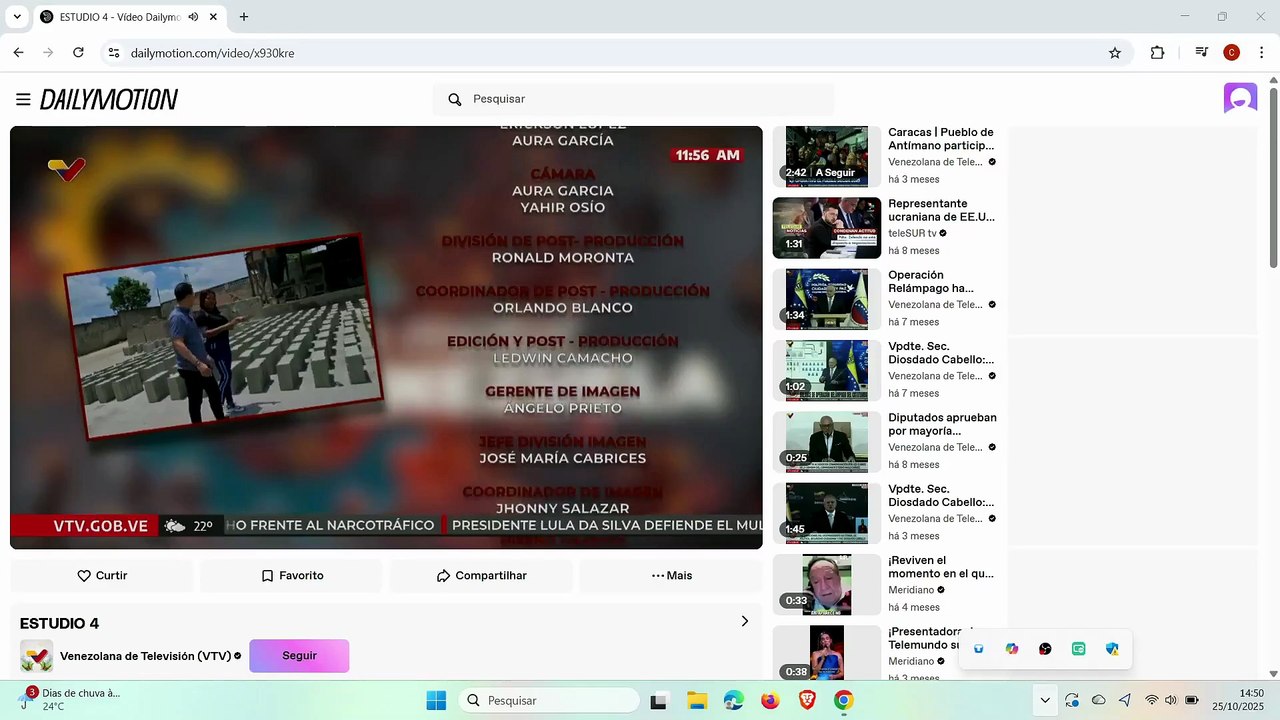The image size is (1280, 720).
Task: Click the Compartilhar share button
Action: 481,576
